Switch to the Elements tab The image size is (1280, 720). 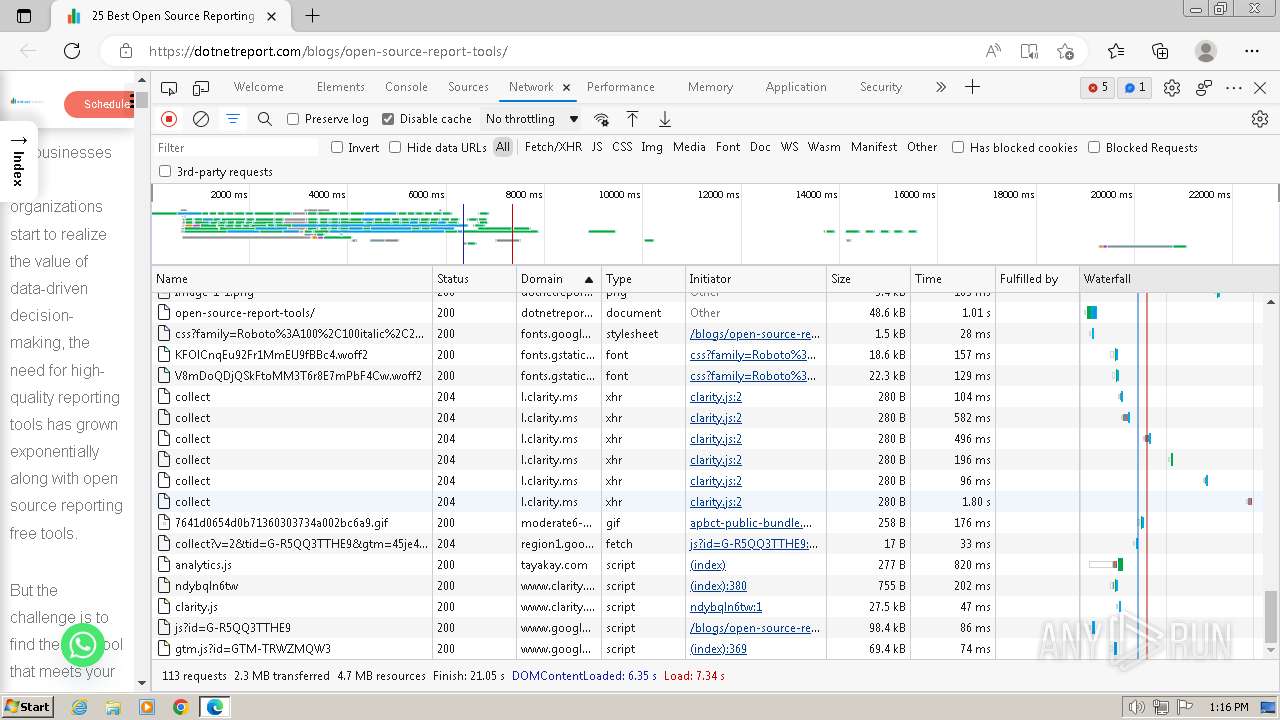tap(340, 87)
